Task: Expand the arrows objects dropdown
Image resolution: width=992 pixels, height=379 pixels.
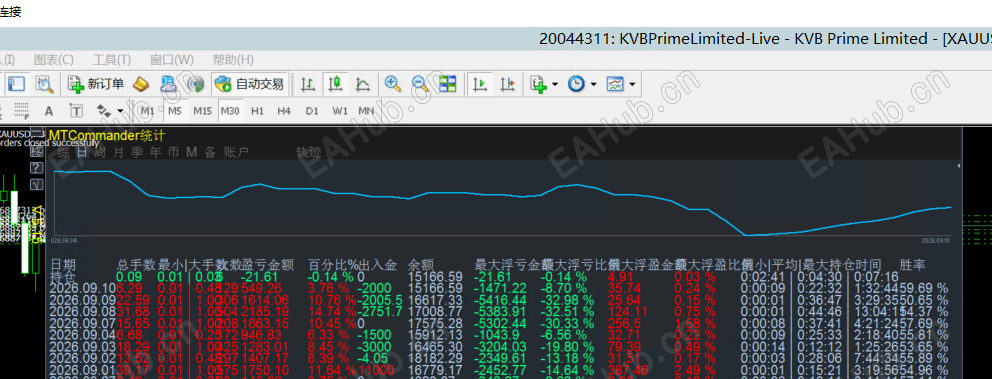Action: (x=120, y=111)
